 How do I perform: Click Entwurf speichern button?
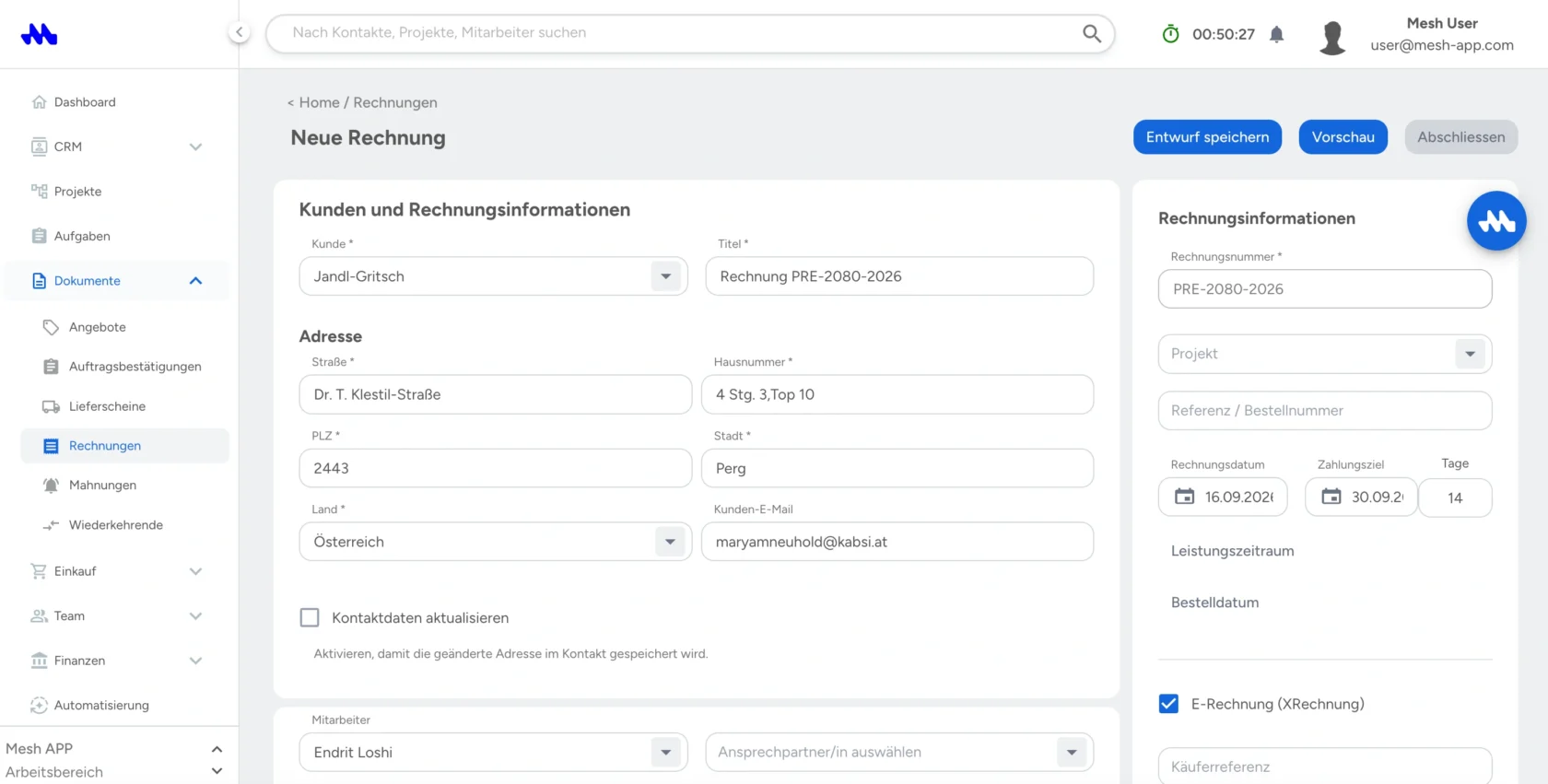(1207, 137)
